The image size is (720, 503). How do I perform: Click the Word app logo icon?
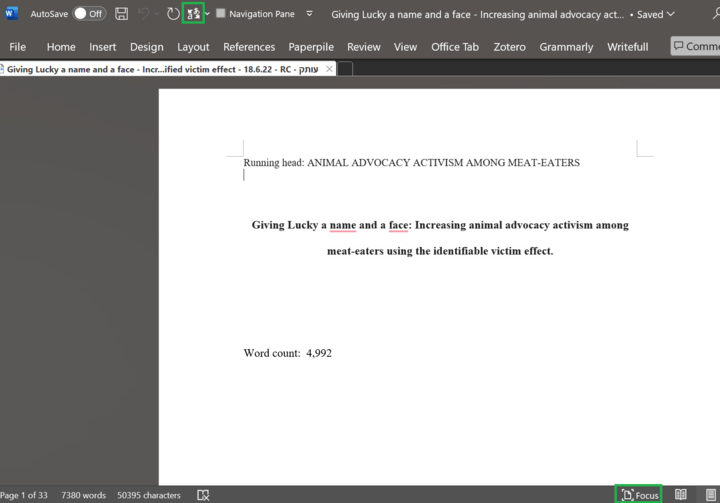[12, 14]
